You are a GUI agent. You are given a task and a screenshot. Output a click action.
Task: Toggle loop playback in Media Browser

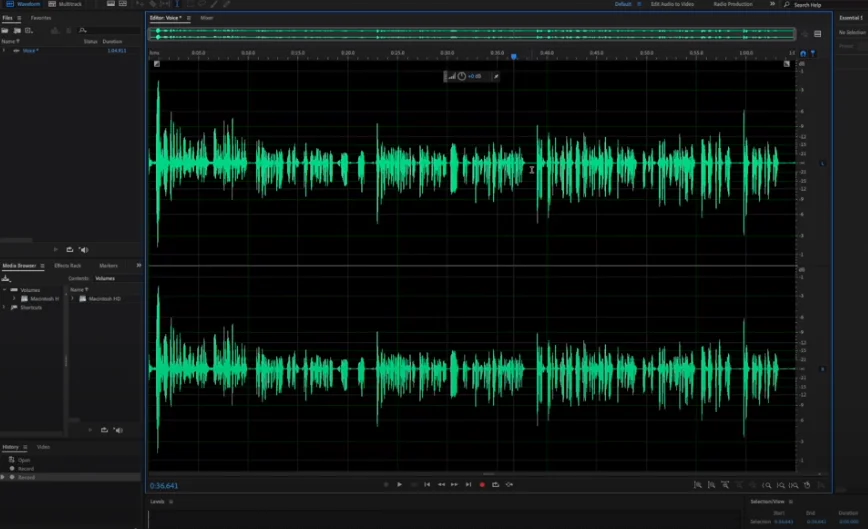[104, 430]
